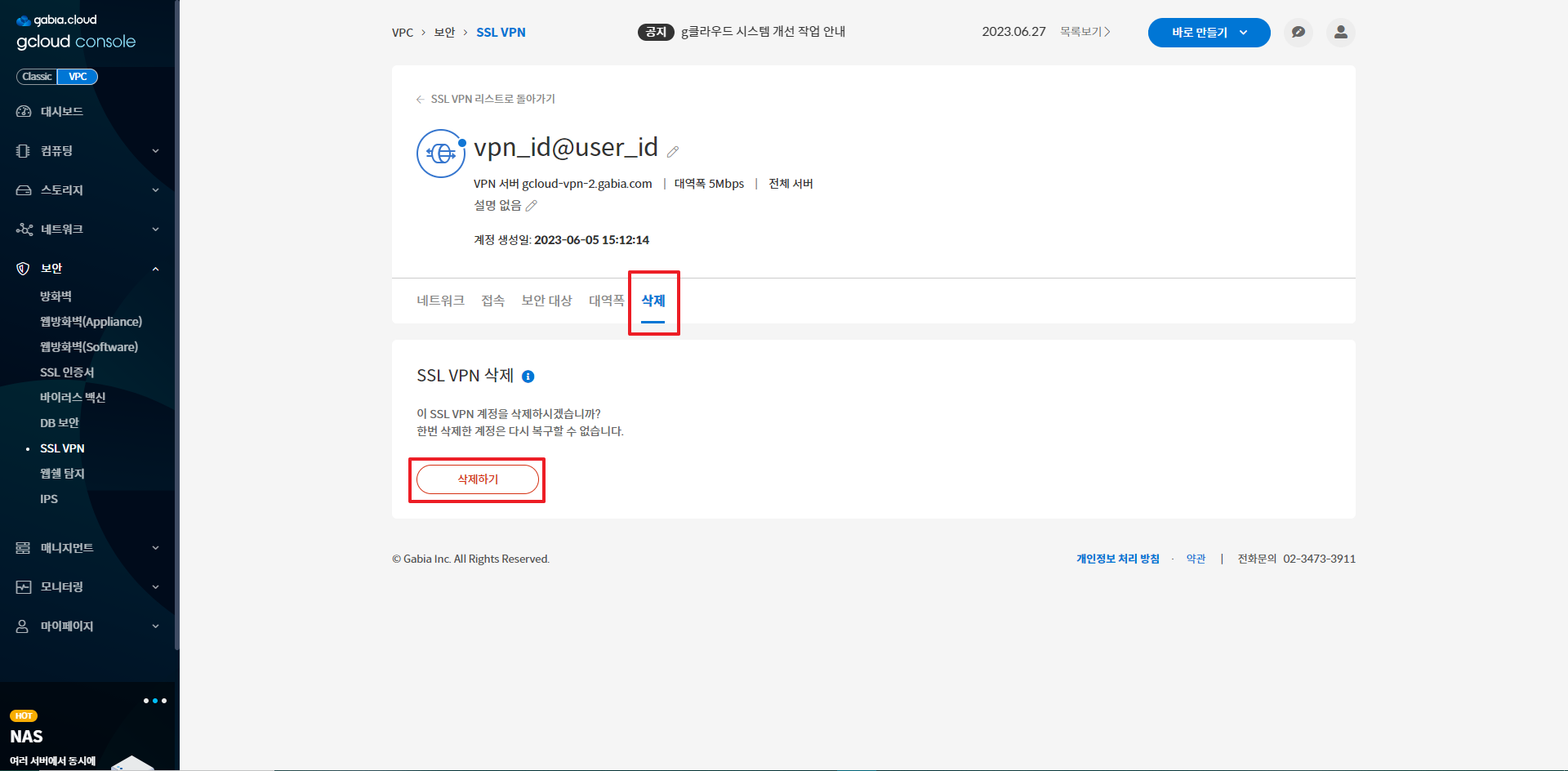1568x771 pixels.
Task: Click the VPN globe avatar icon
Action: pyautogui.click(x=441, y=154)
